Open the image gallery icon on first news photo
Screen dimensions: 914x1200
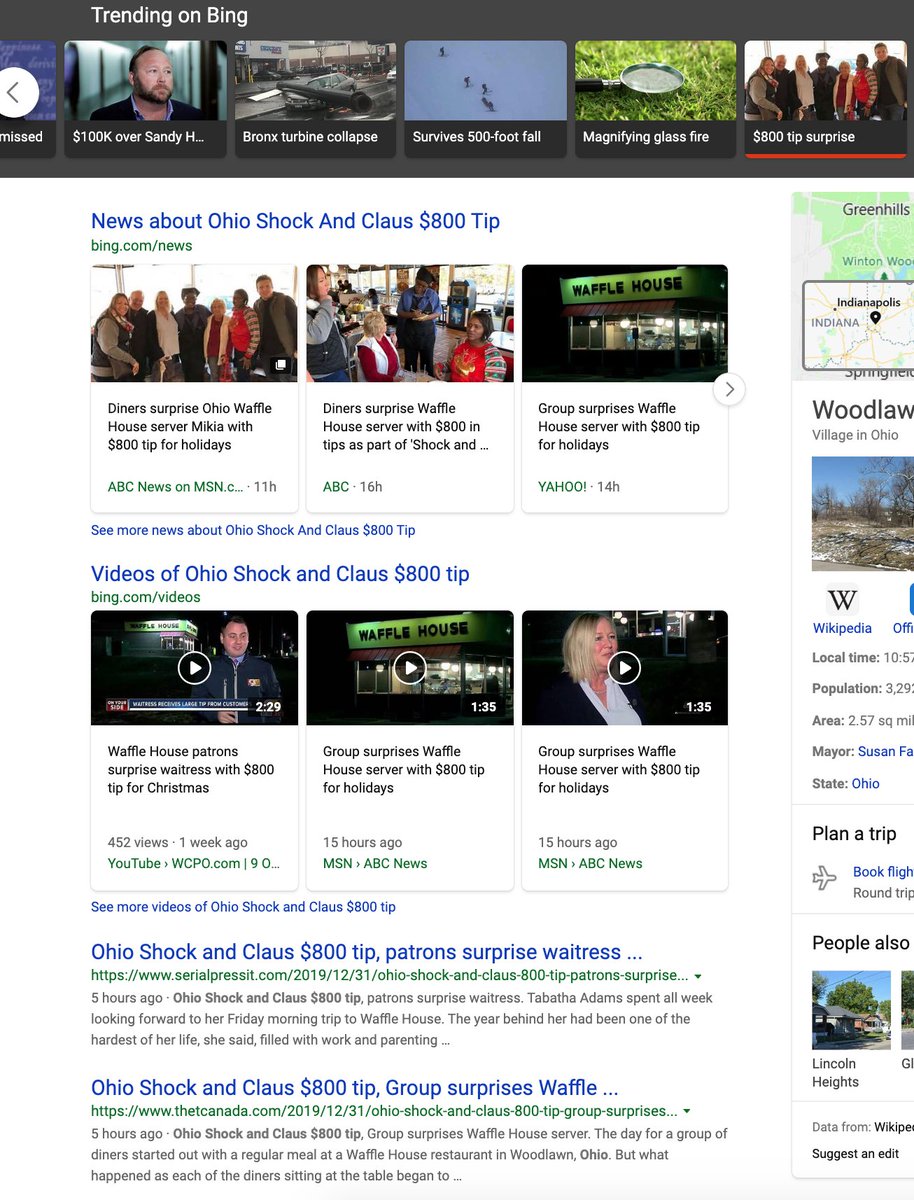tap(281, 365)
